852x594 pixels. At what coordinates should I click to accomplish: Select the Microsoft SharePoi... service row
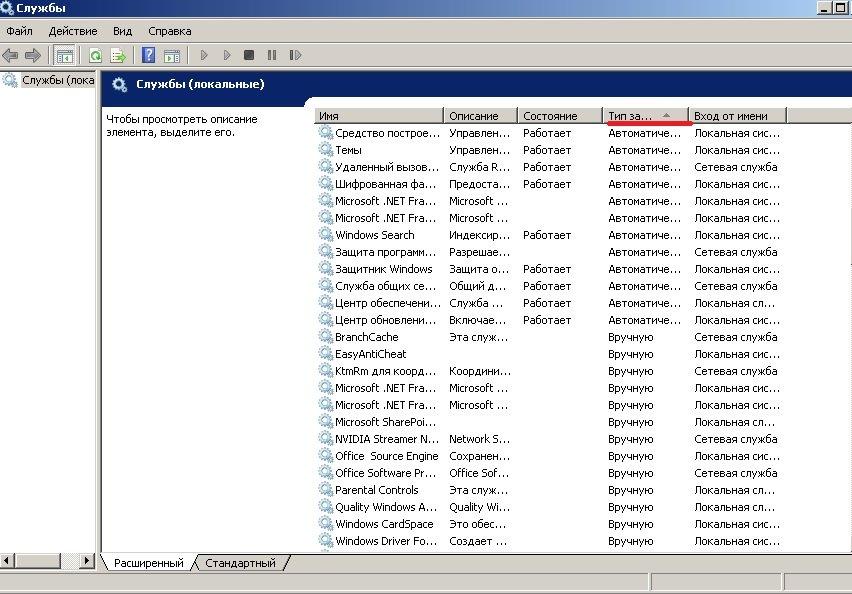[549, 422]
